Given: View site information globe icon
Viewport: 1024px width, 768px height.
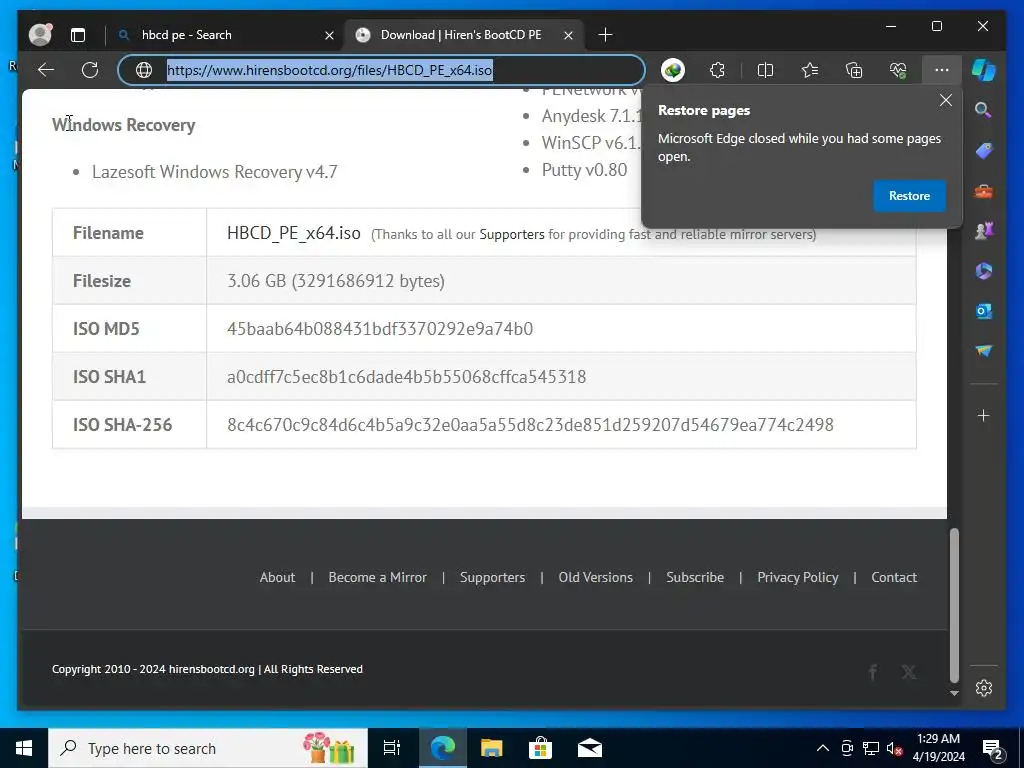Looking at the screenshot, I should click(x=144, y=70).
